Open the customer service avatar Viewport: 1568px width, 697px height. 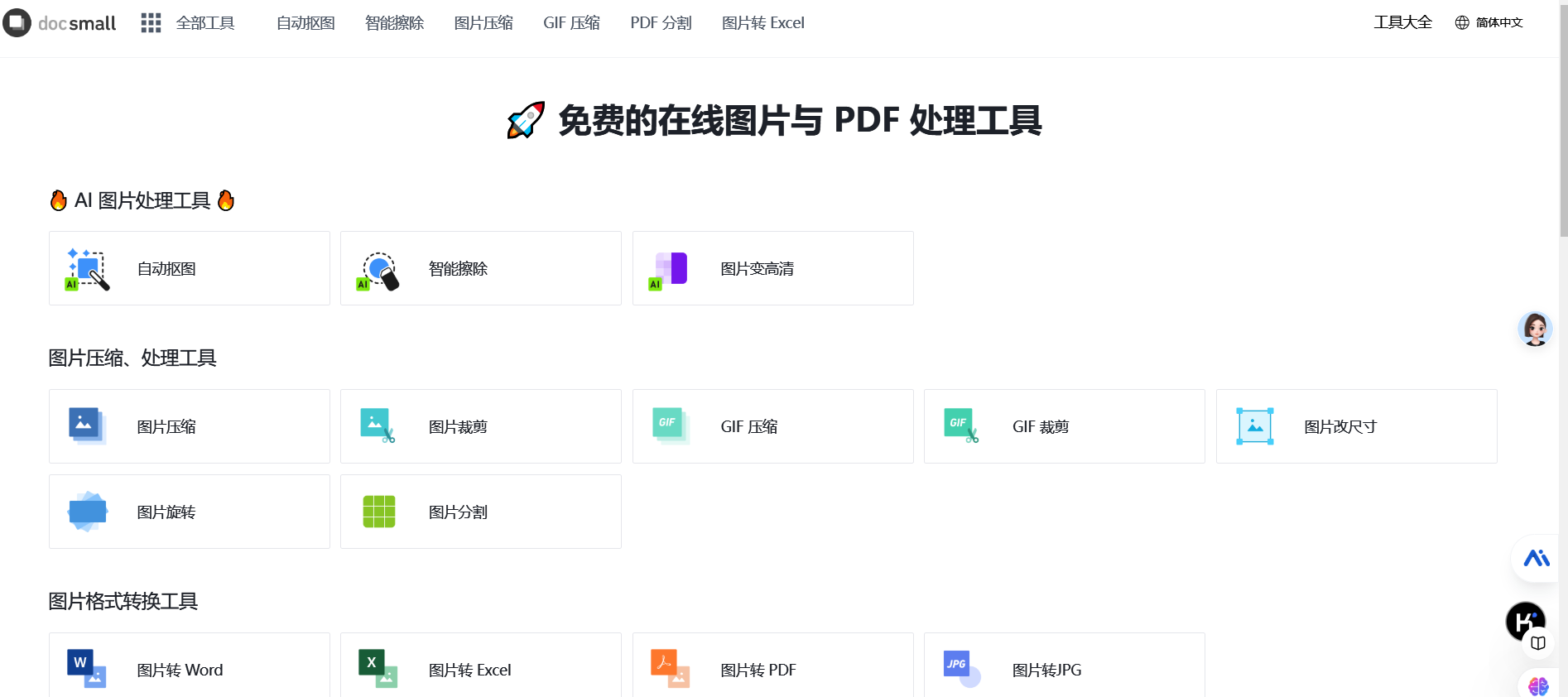(x=1535, y=329)
